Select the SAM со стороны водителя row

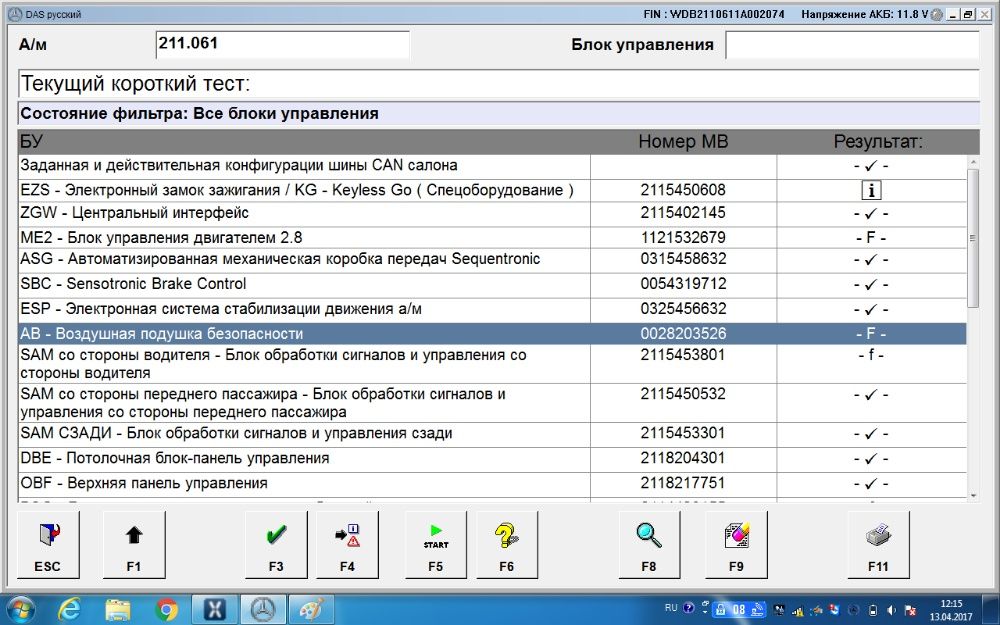click(x=492, y=364)
